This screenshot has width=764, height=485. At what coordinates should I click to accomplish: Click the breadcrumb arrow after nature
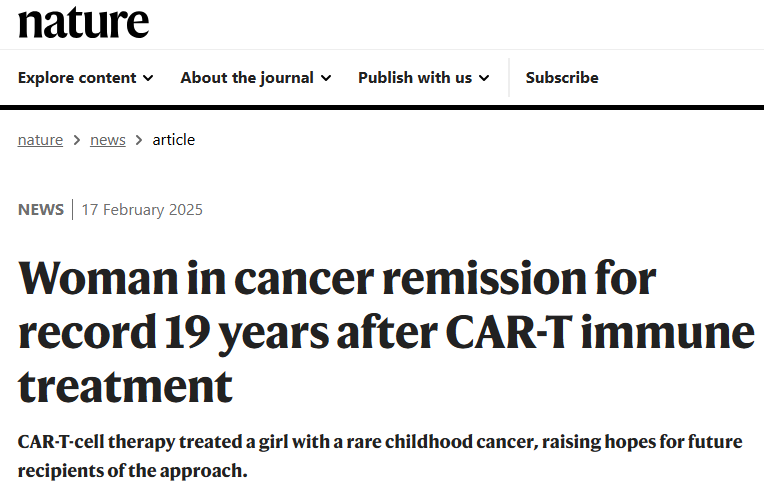(x=76, y=140)
